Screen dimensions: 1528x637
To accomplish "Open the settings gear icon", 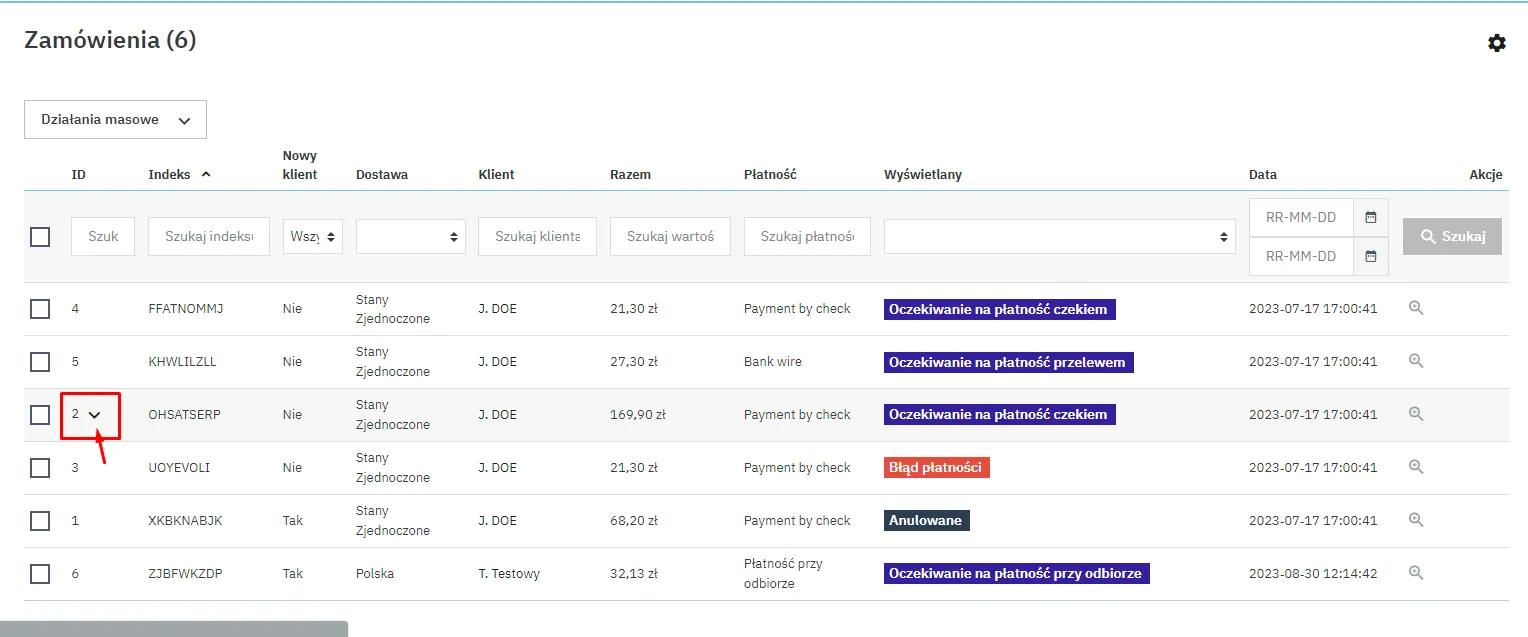I will [1496, 43].
